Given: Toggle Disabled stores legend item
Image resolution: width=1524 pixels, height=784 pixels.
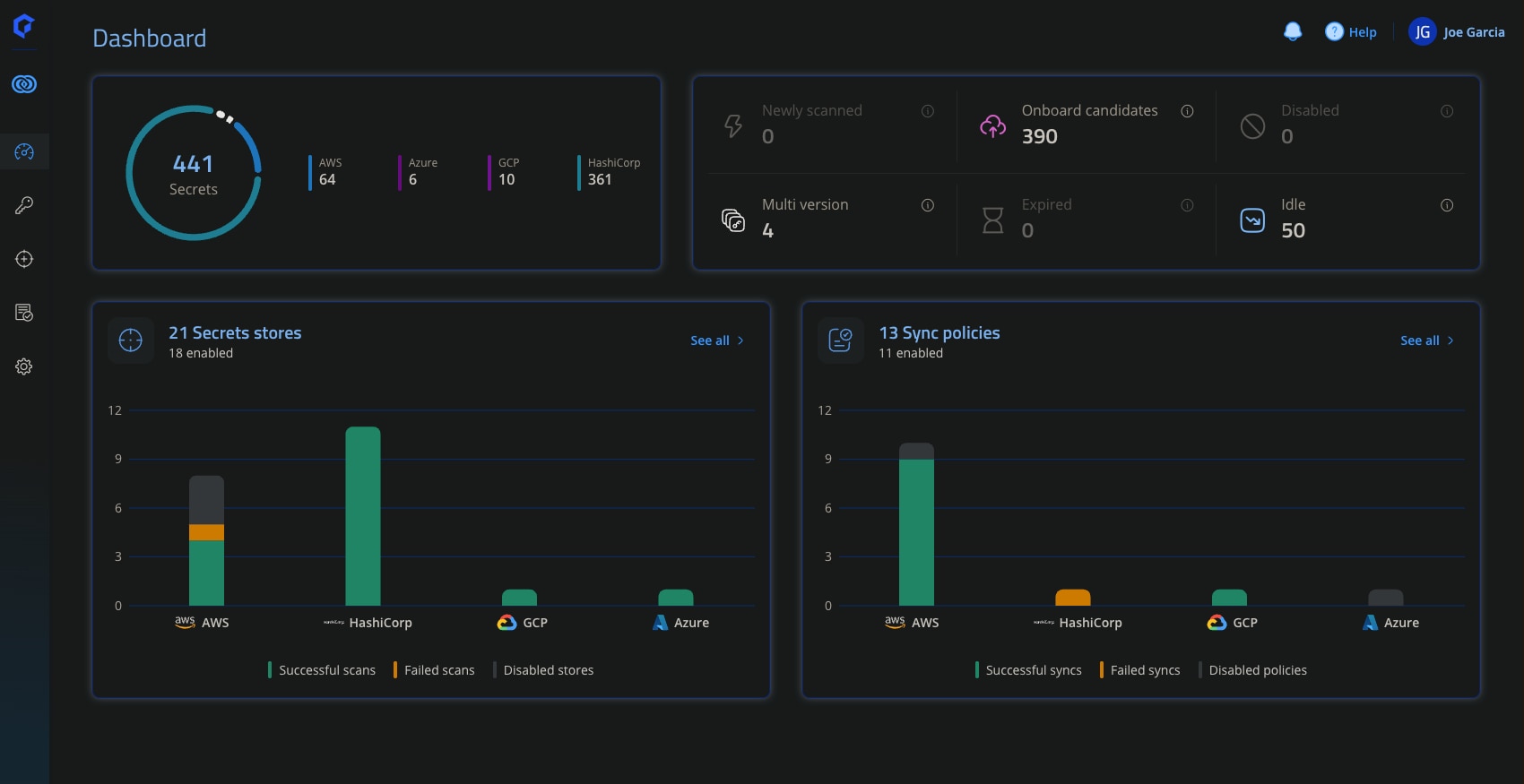Looking at the screenshot, I should point(543,670).
